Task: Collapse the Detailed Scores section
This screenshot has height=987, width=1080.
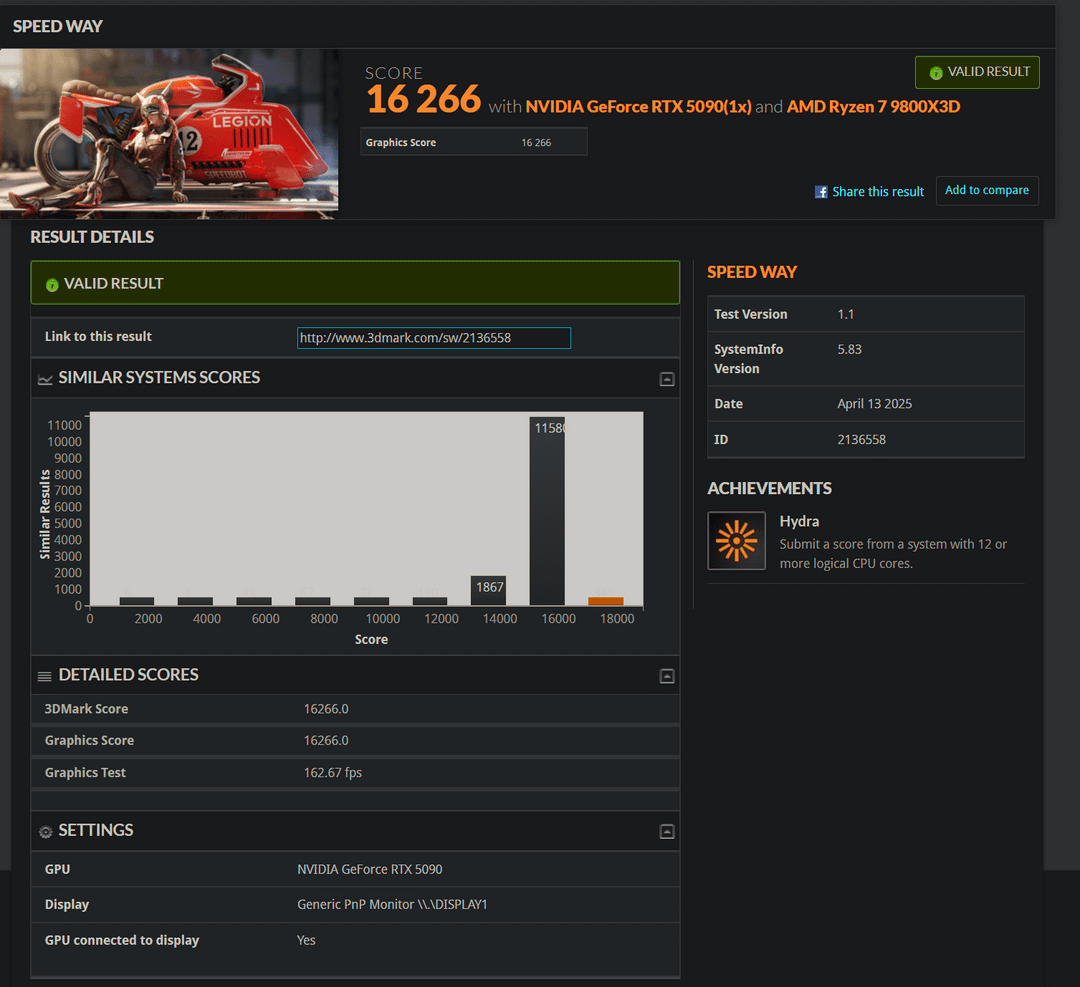Action: (x=667, y=676)
